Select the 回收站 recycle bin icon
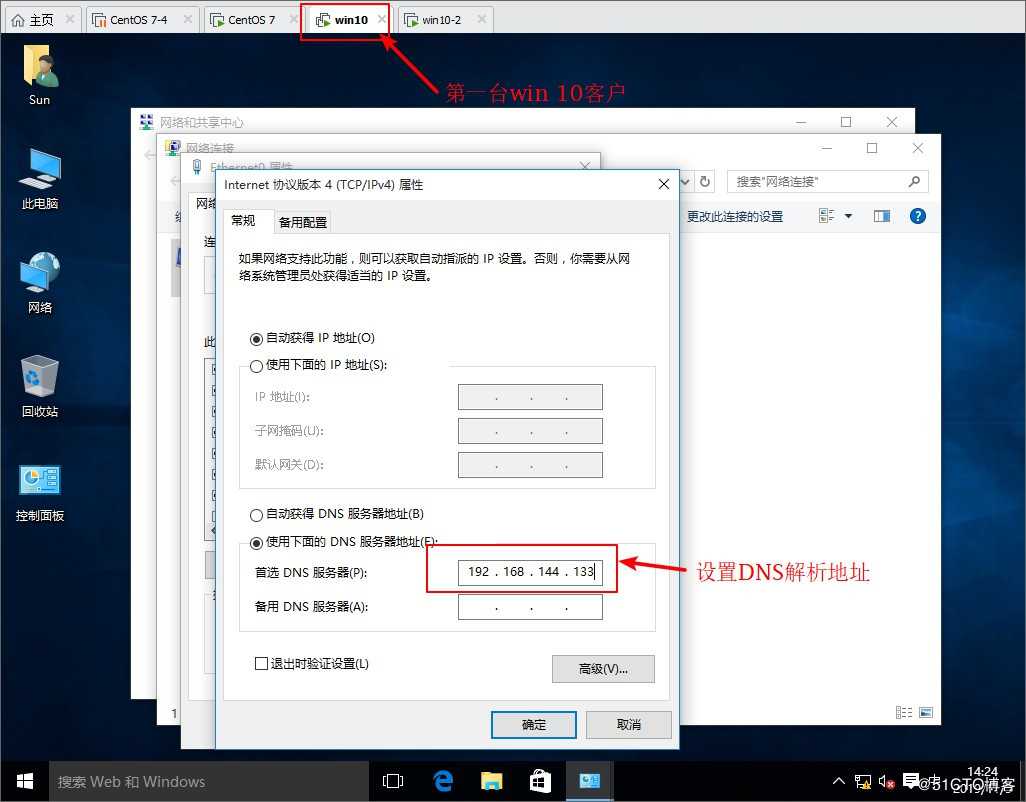1026x802 pixels. tap(40, 386)
